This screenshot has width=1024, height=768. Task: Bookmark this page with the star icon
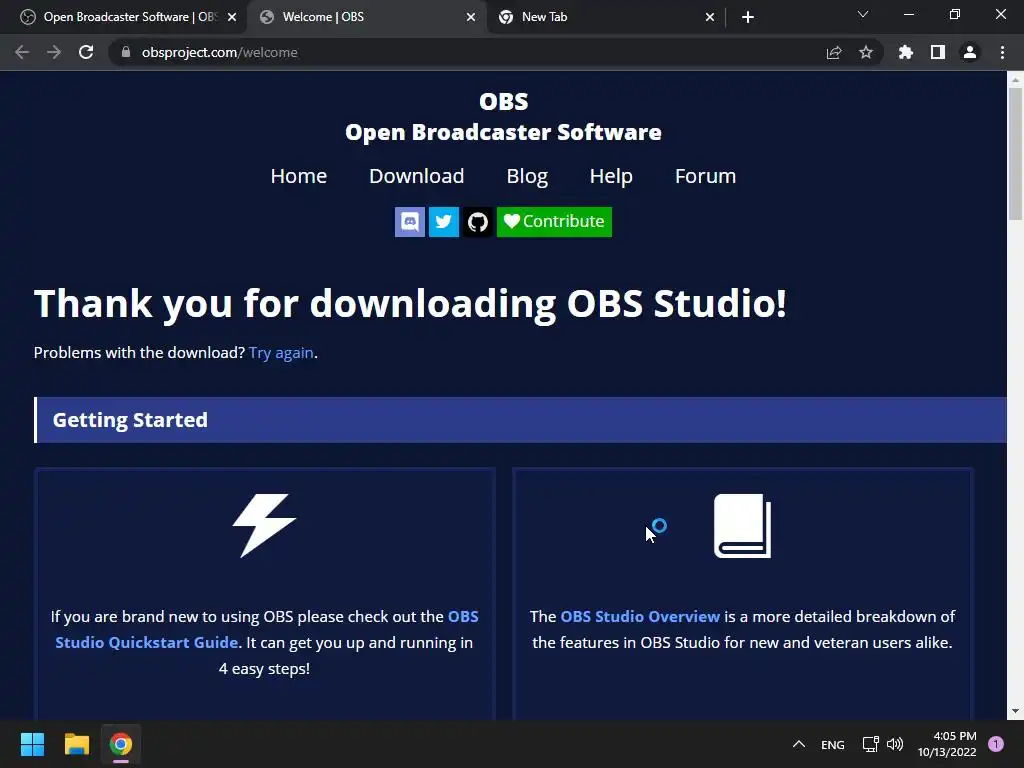pos(866,52)
